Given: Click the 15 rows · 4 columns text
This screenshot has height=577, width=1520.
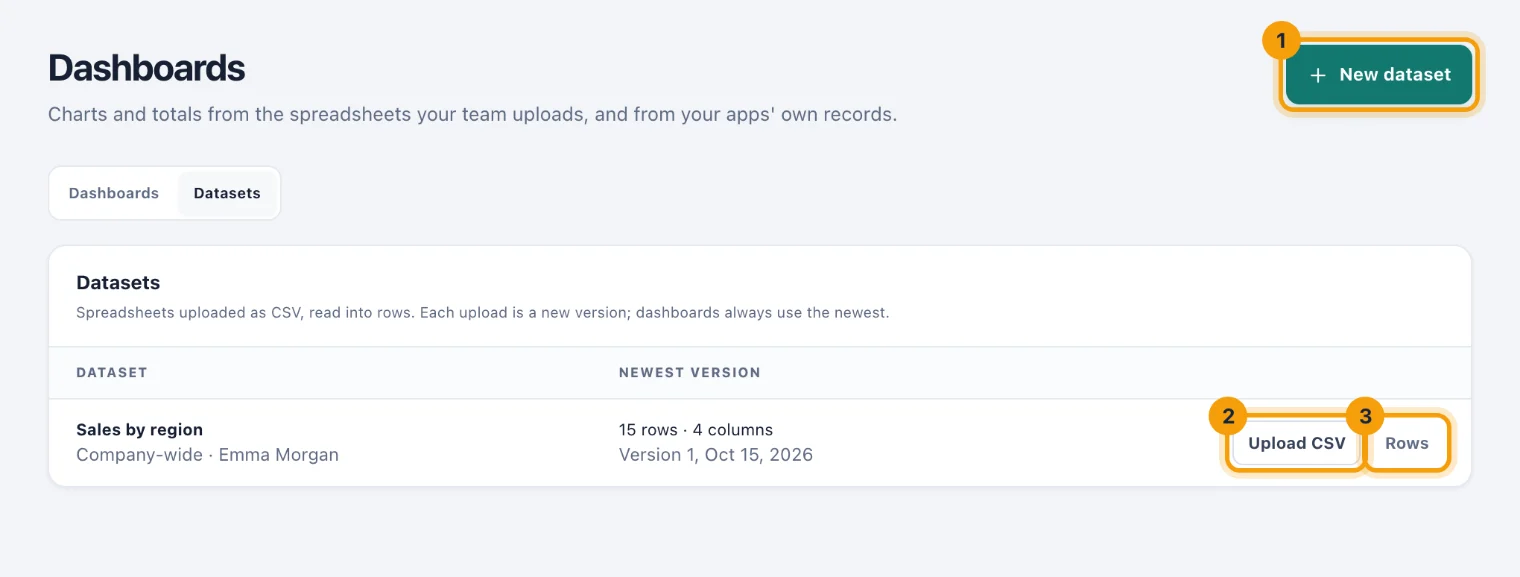Looking at the screenshot, I should 696,430.
